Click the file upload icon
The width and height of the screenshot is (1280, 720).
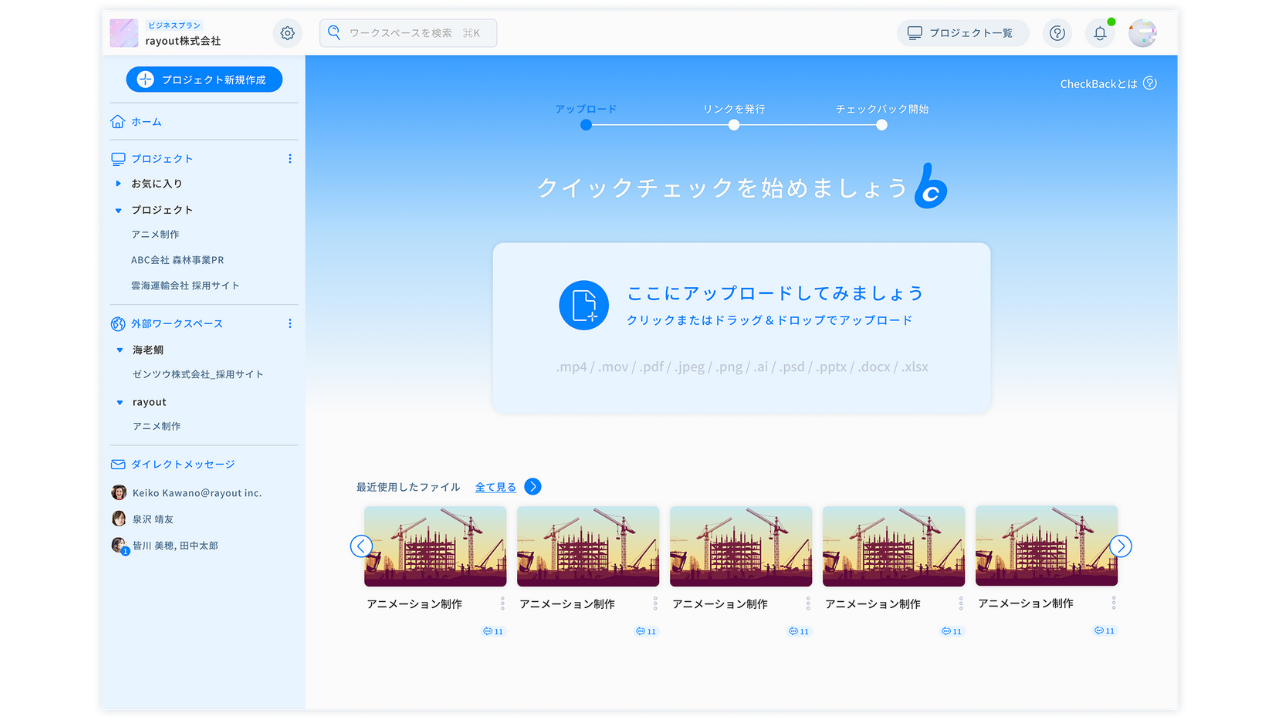[584, 305]
